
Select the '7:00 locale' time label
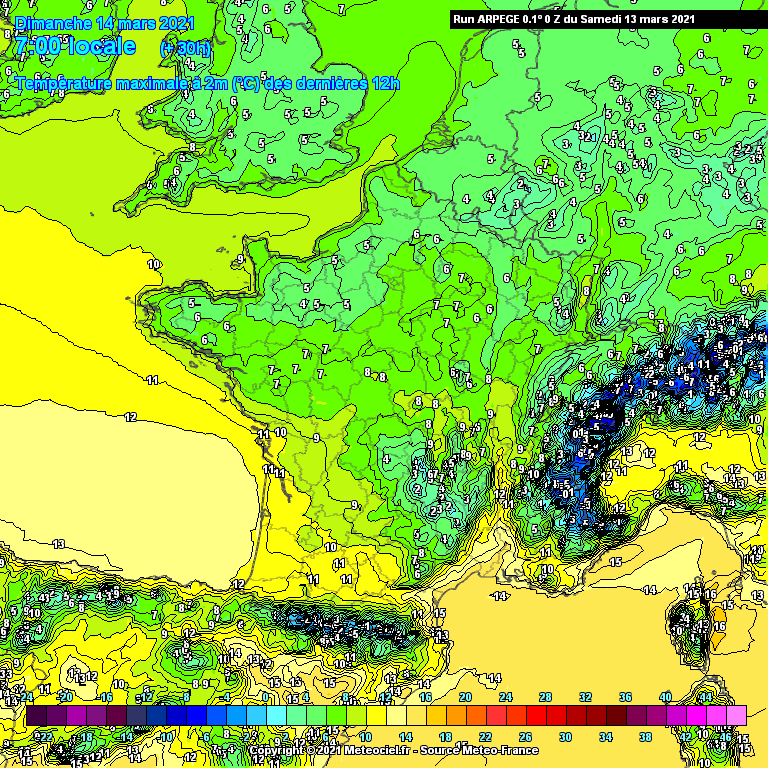(75, 46)
